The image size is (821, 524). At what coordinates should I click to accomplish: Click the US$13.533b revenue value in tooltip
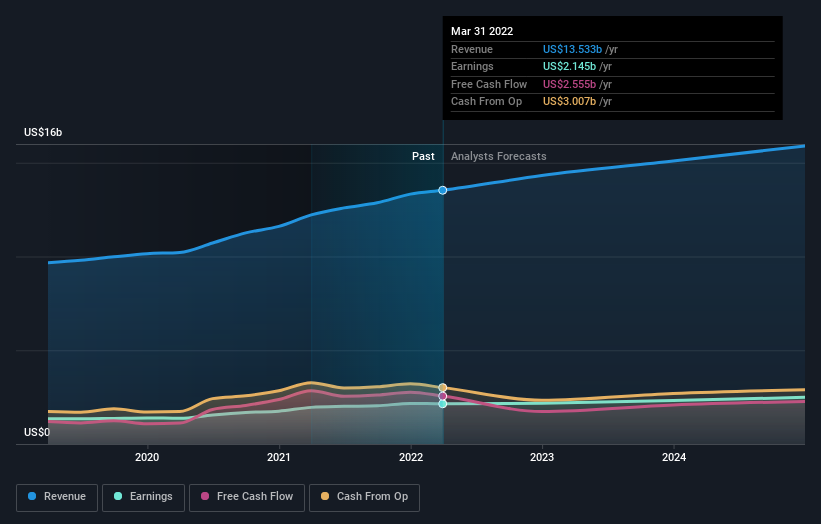(x=572, y=49)
